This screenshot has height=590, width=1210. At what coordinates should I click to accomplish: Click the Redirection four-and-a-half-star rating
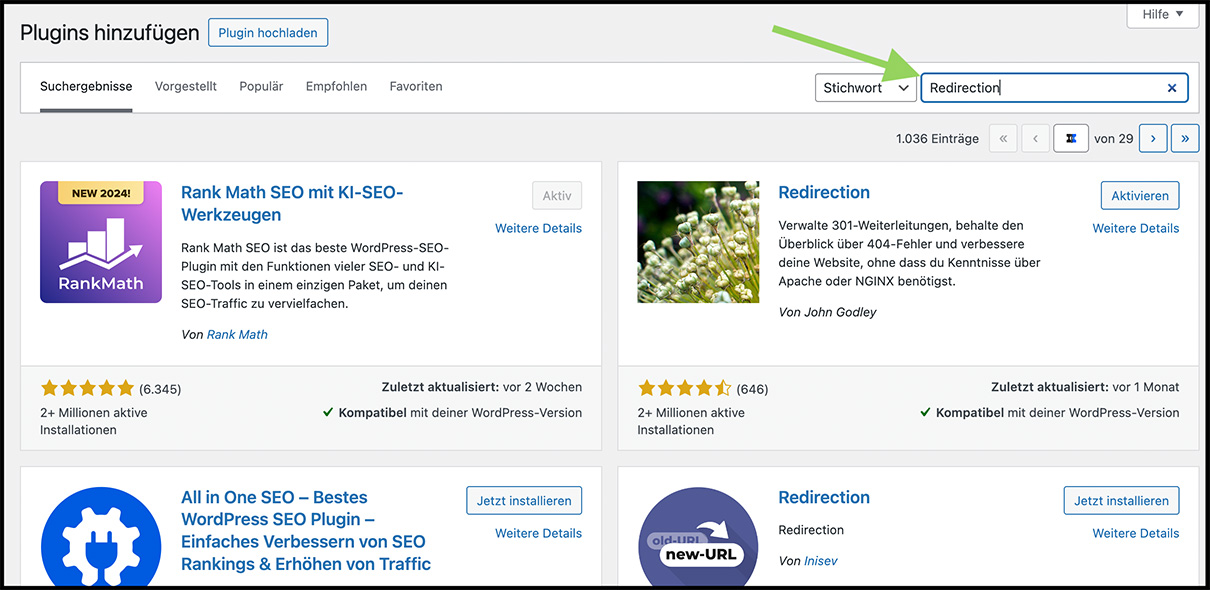(x=685, y=388)
